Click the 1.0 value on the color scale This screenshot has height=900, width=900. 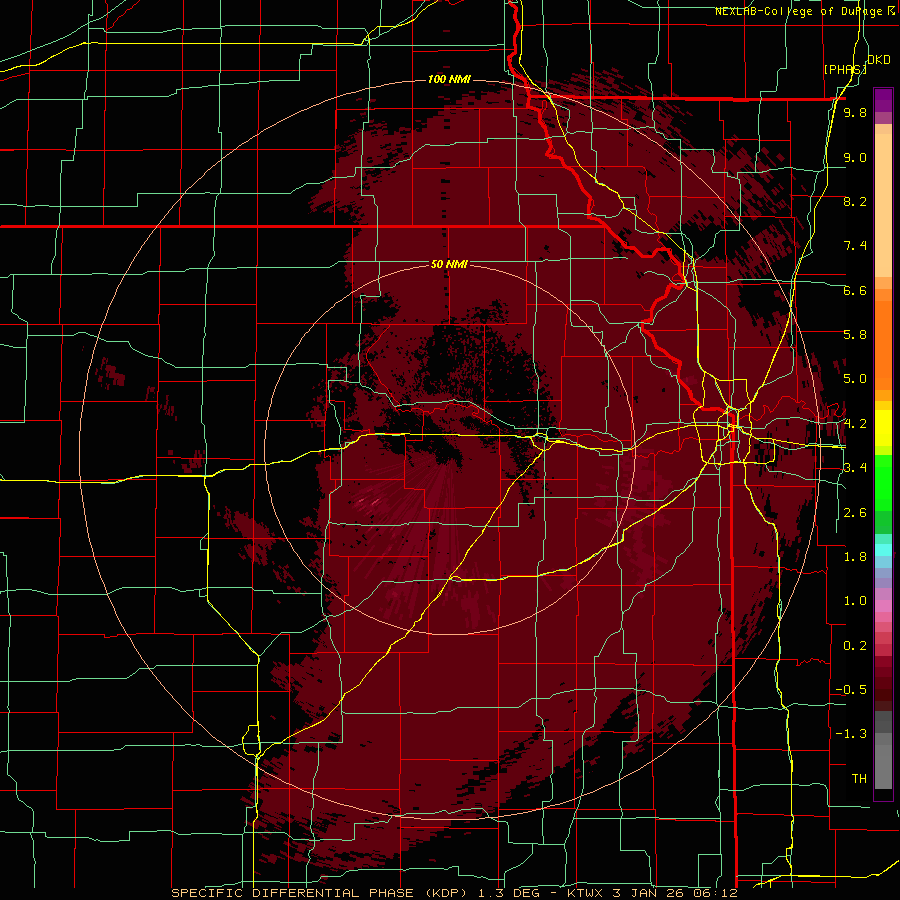tap(855, 601)
